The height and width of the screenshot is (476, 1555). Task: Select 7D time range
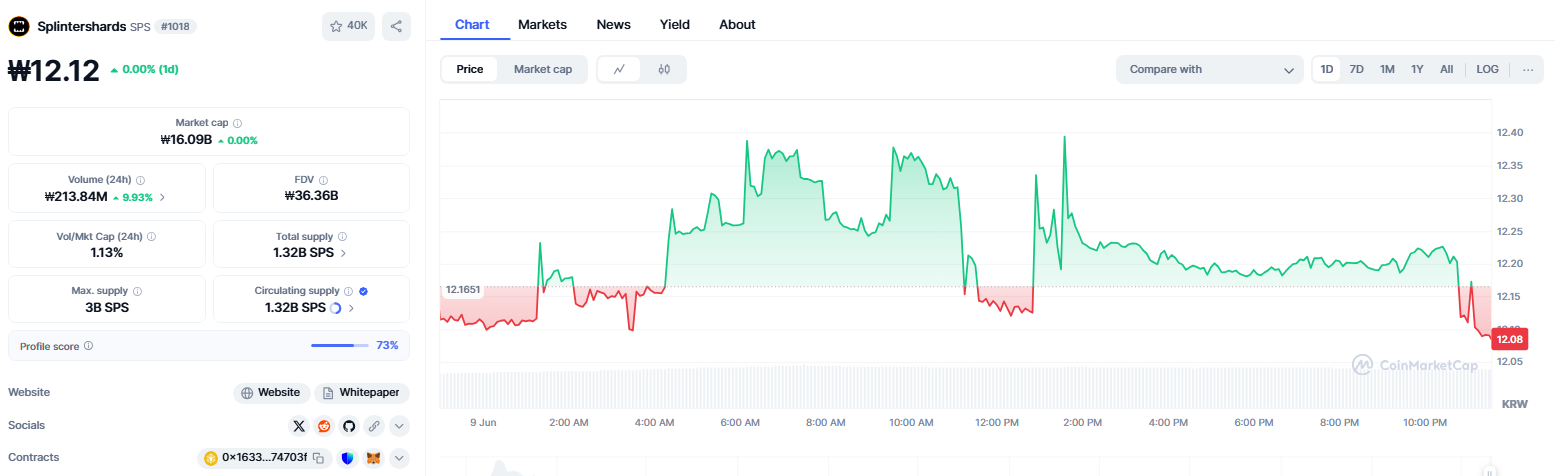[x=1357, y=70]
